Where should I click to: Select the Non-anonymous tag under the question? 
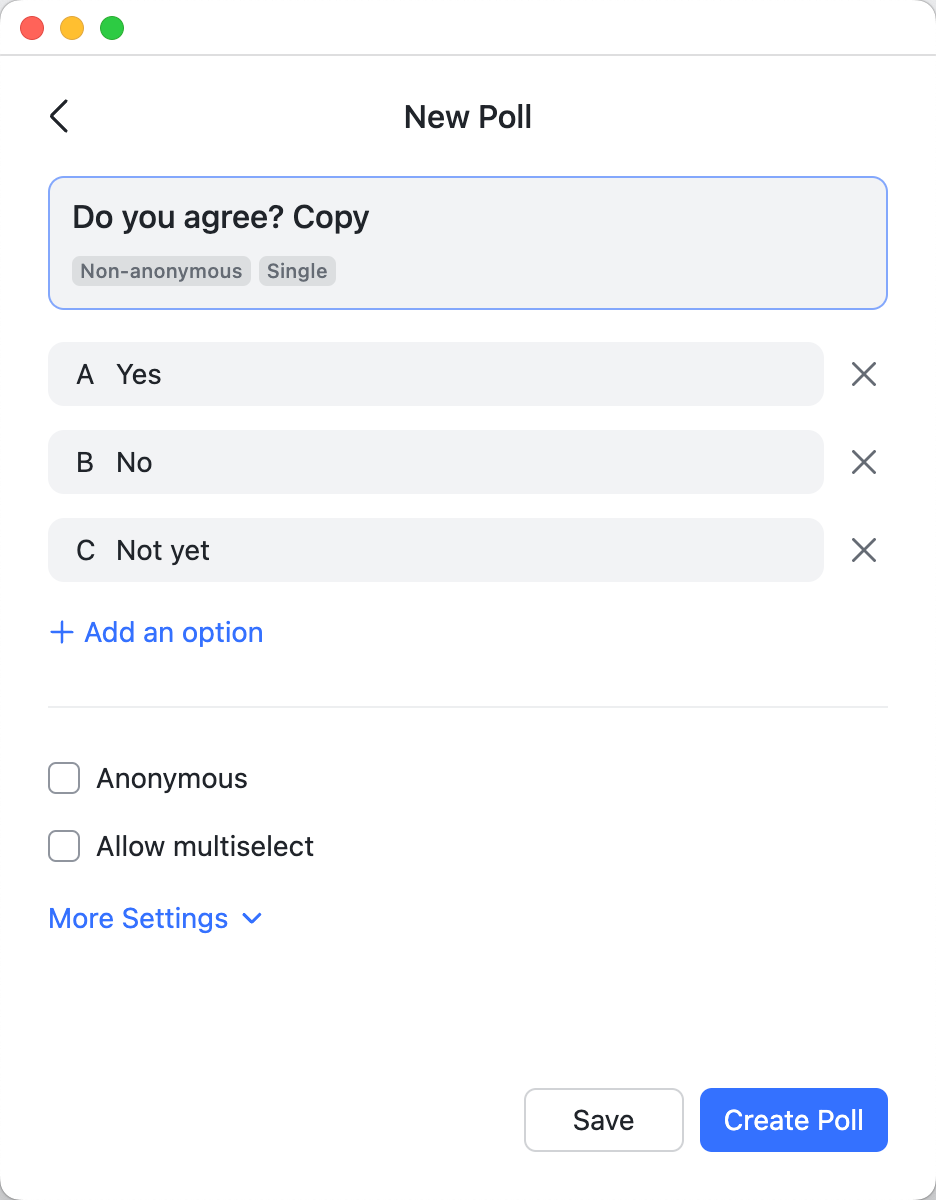161,271
